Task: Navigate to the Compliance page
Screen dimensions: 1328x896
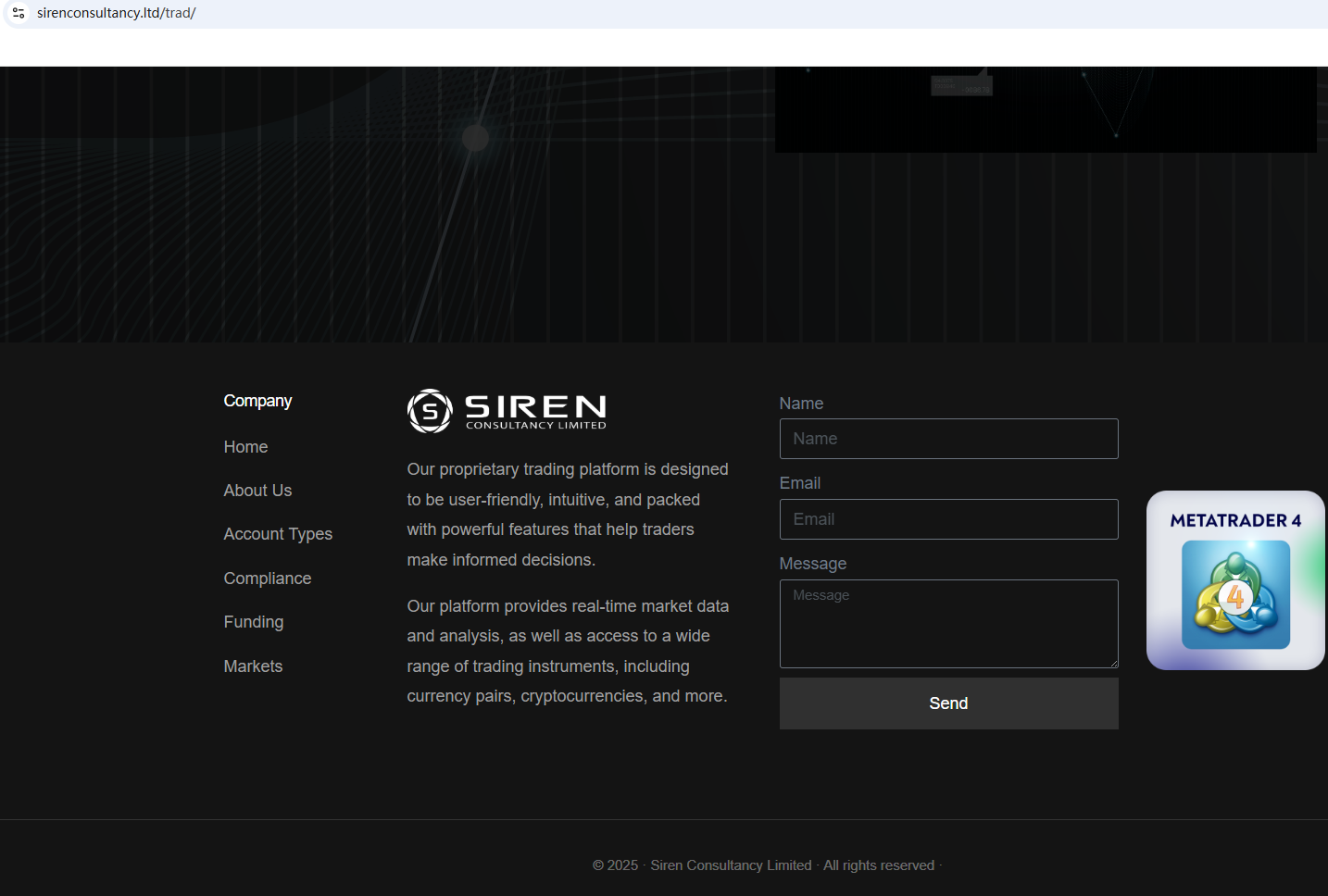Action: pos(268,579)
